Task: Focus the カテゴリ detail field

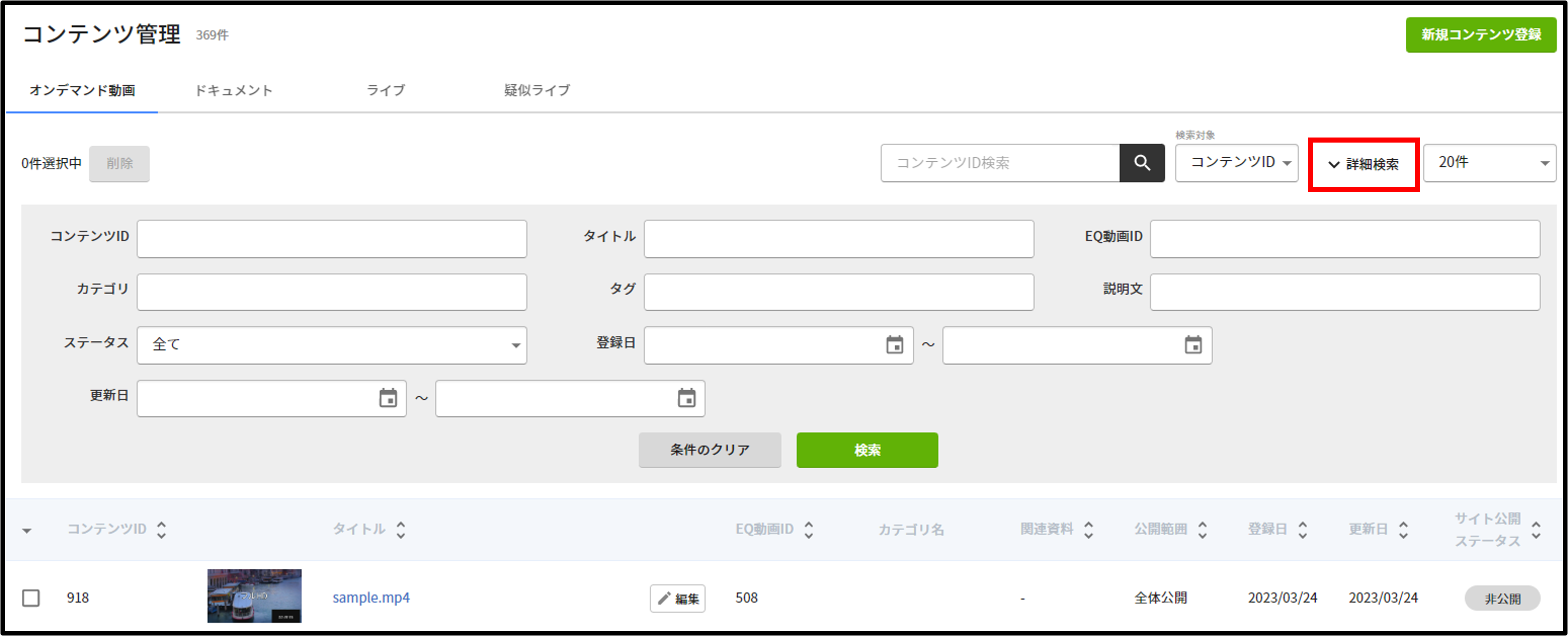Action: (332, 292)
